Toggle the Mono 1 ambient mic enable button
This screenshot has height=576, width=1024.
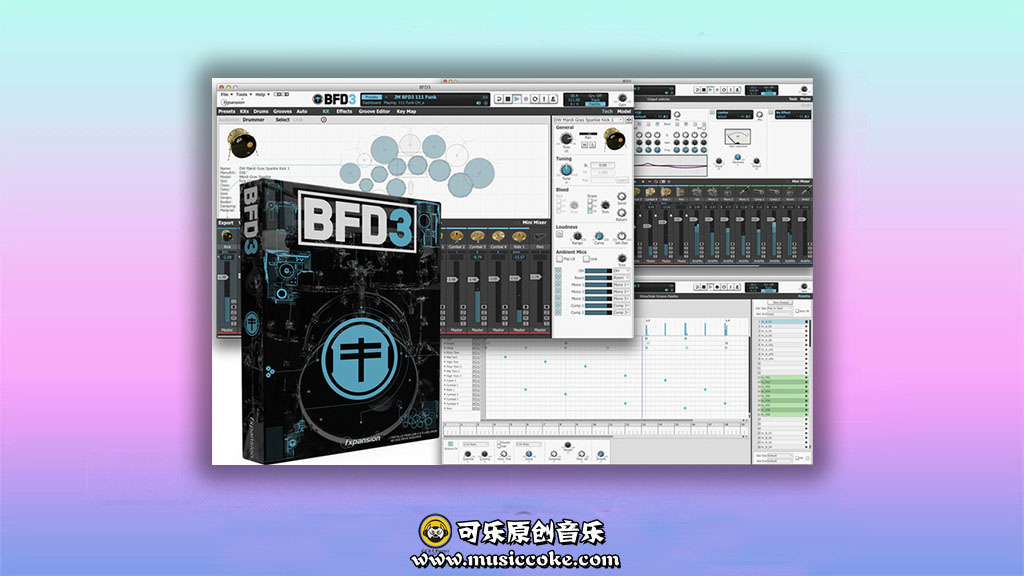point(558,285)
